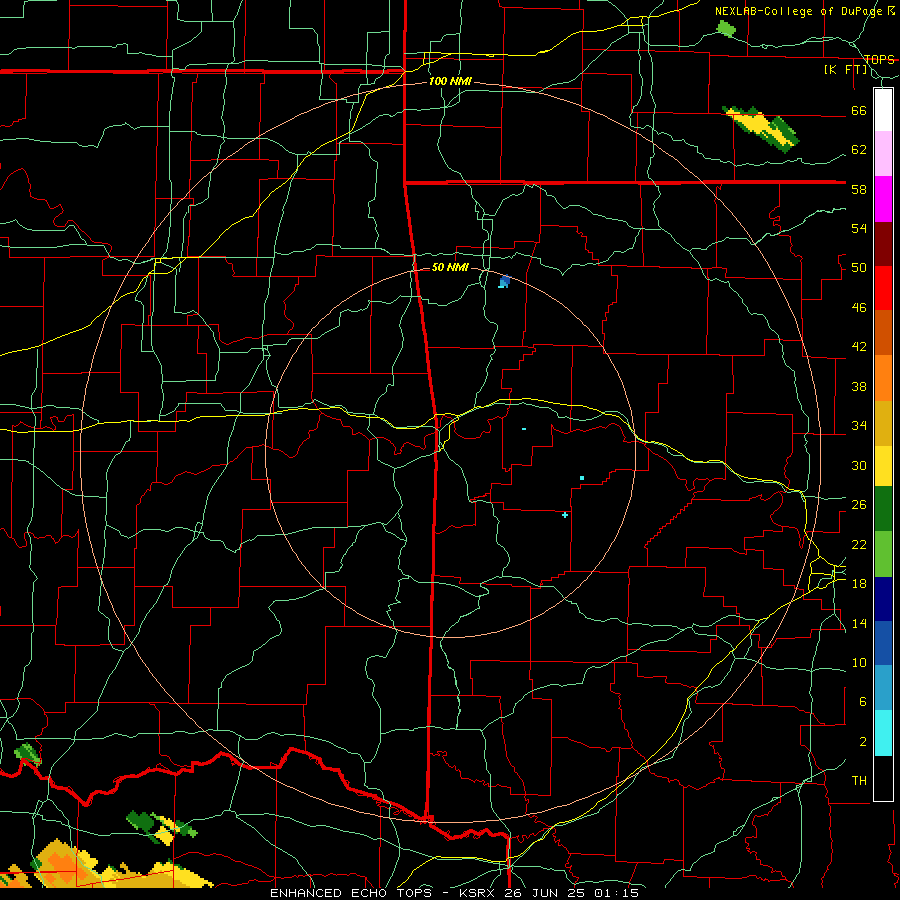The height and width of the screenshot is (900, 900).
Task: Click the "22" legend value
Action: point(859,544)
